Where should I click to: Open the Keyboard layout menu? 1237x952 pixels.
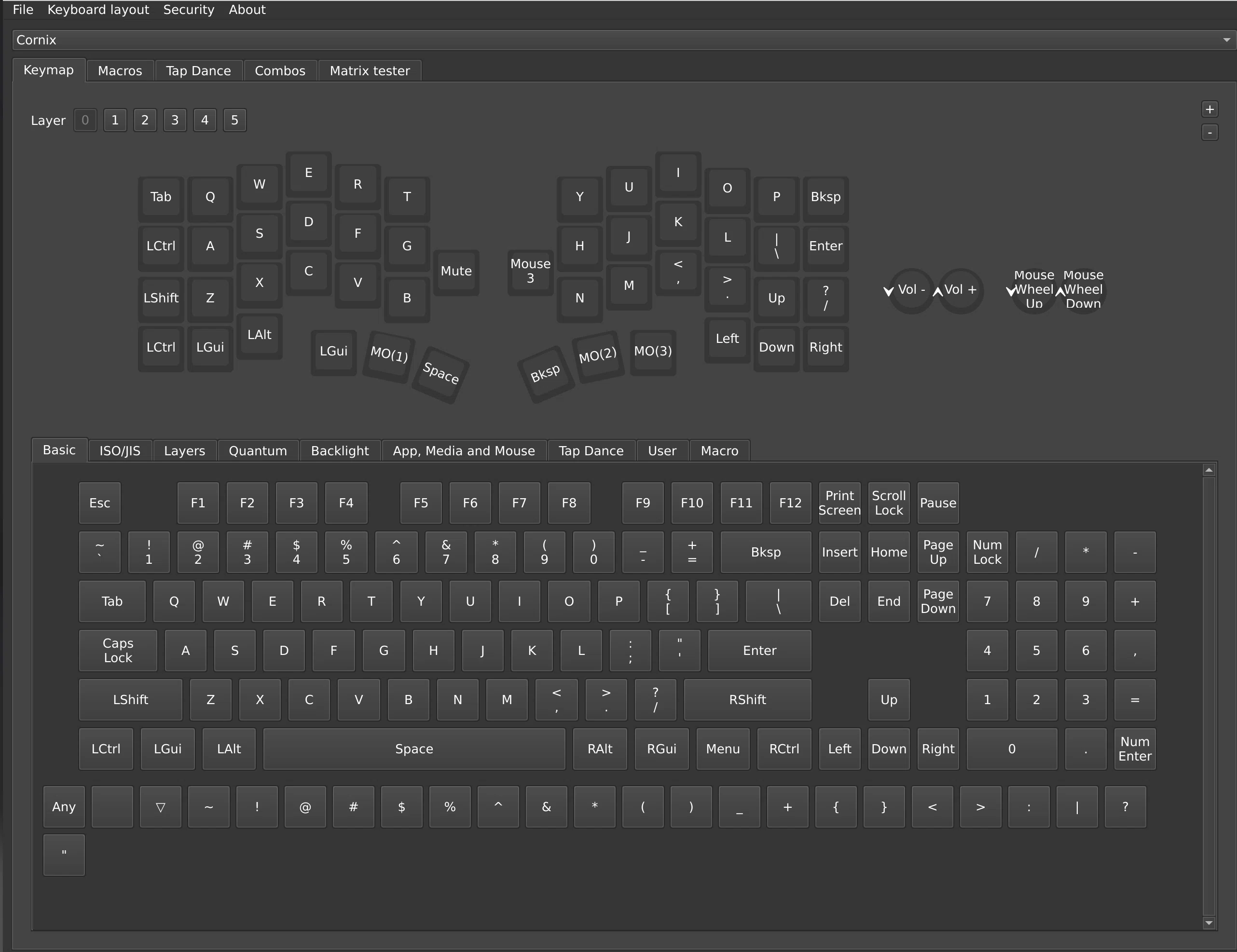point(98,10)
